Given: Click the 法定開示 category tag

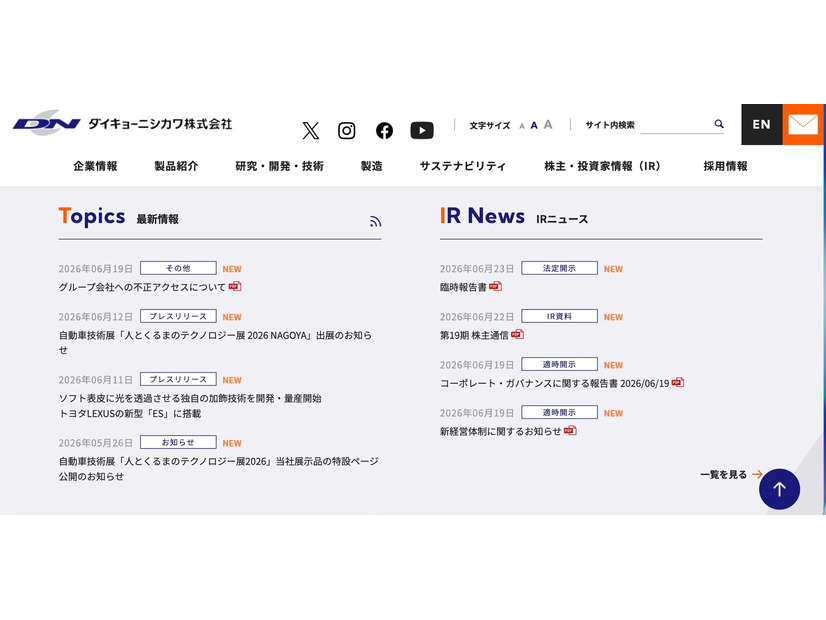Looking at the screenshot, I should coord(559,268).
